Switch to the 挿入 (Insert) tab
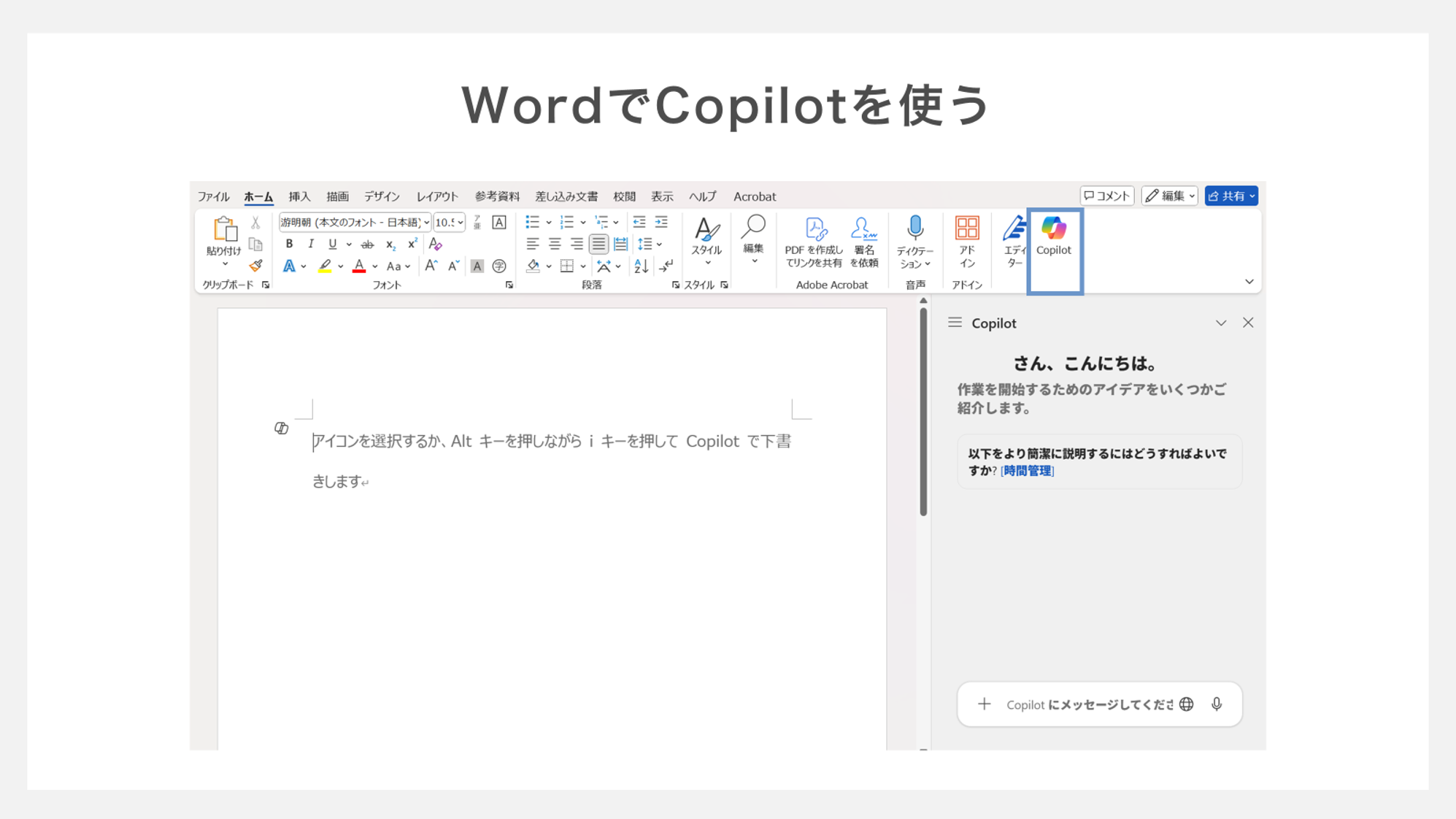1456x819 pixels. pyautogui.click(x=299, y=196)
